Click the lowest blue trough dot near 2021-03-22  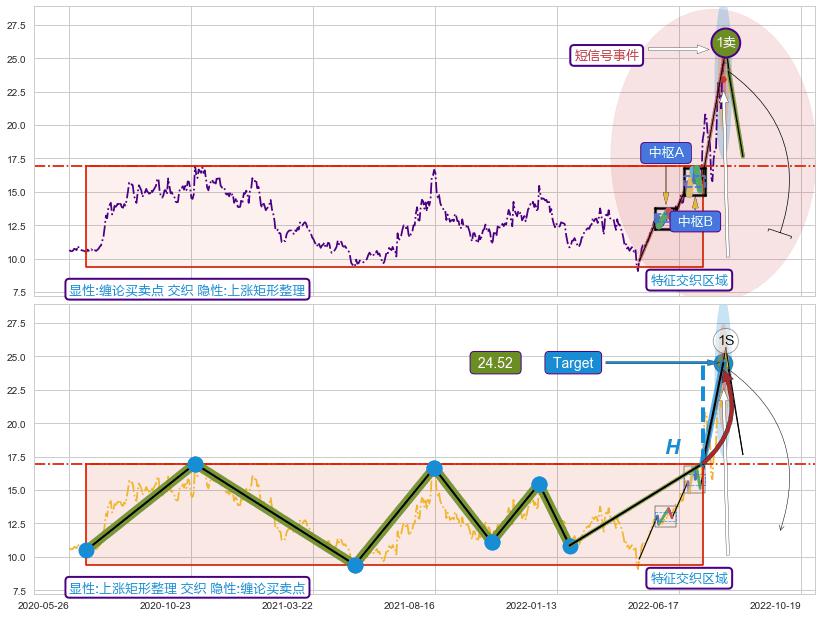click(355, 565)
